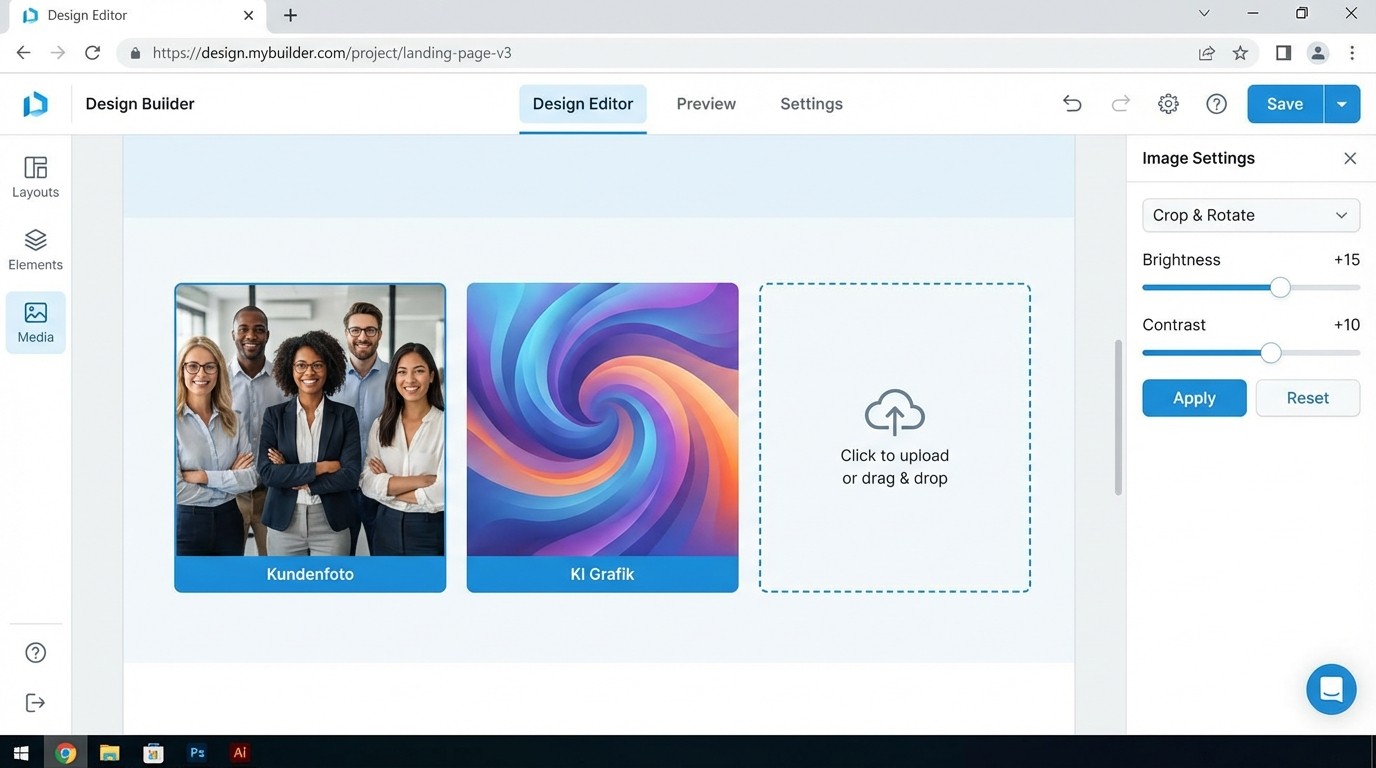1376x768 pixels.
Task: Open the Settings menu item
Action: click(x=811, y=103)
